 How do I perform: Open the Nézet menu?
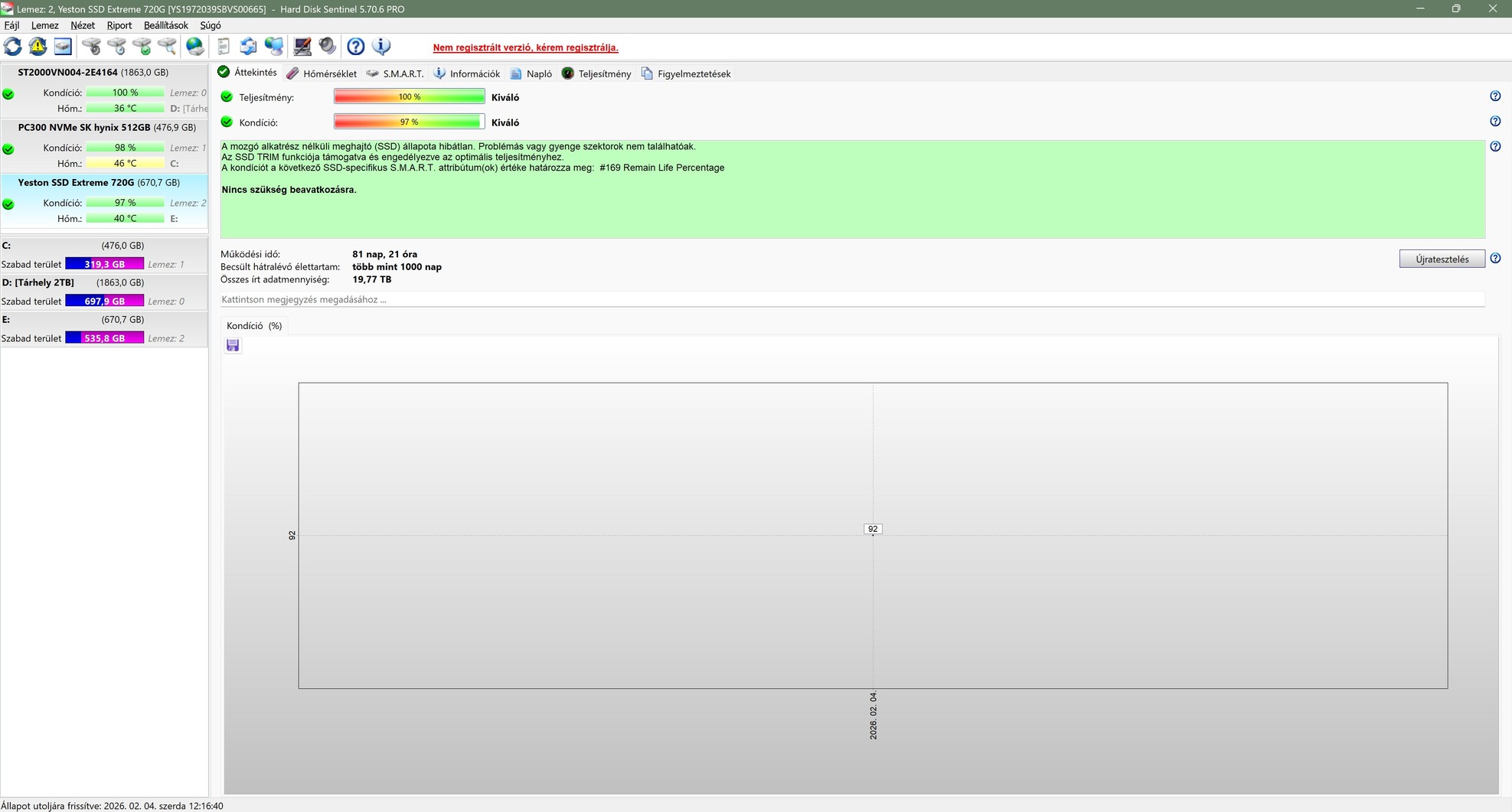[x=83, y=25]
